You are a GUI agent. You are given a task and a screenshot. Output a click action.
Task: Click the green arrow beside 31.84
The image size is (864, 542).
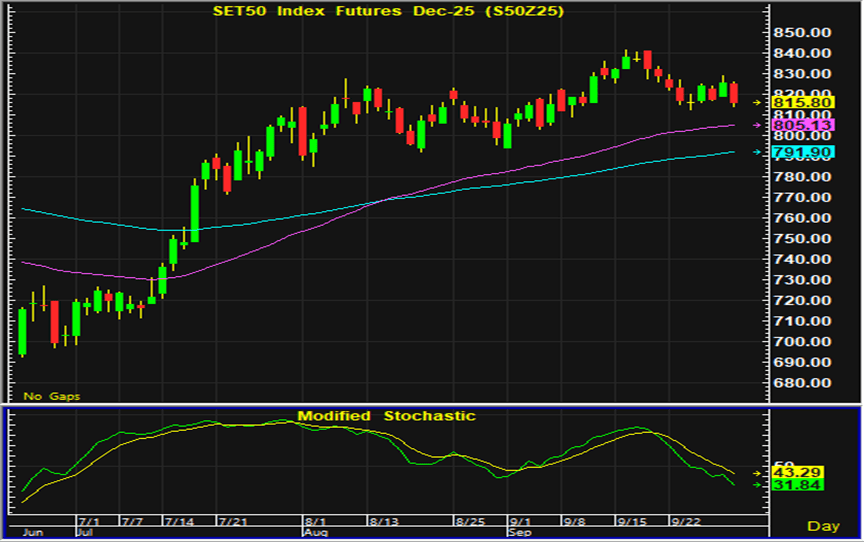757,485
